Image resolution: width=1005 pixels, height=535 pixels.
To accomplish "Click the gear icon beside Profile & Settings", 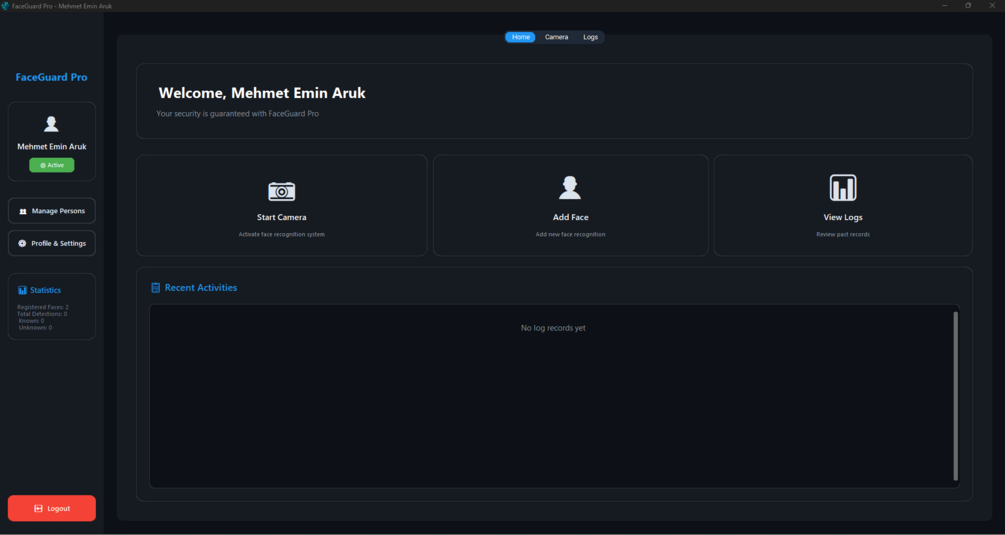I will point(22,243).
